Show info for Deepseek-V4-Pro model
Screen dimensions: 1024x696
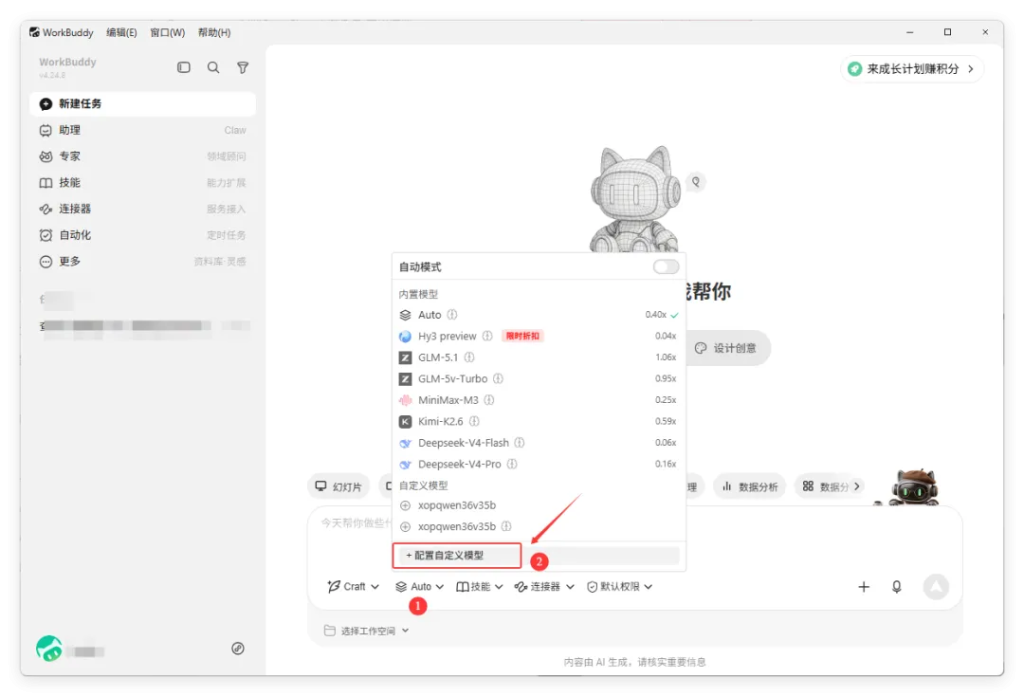tap(512, 464)
